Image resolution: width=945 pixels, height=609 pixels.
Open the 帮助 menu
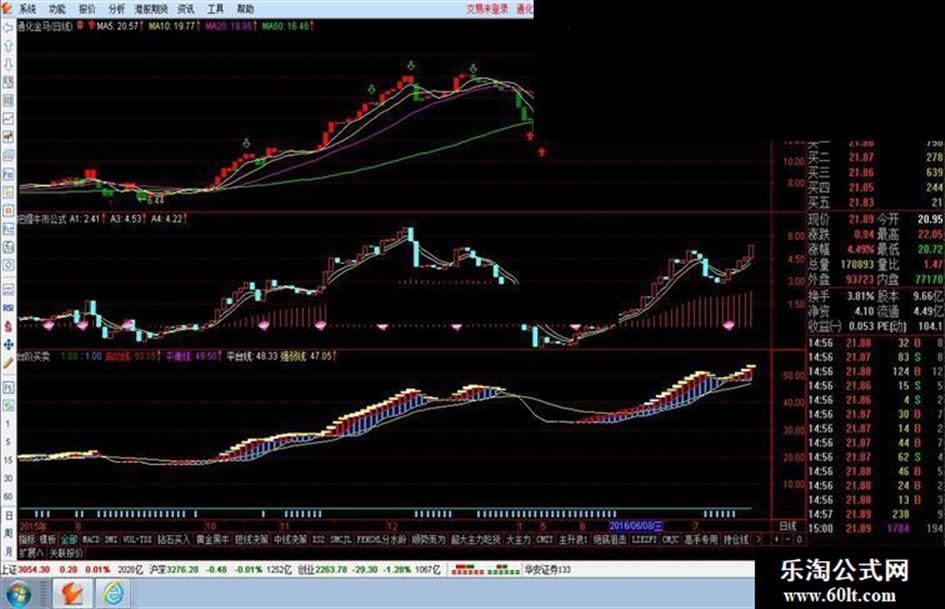click(x=245, y=8)
